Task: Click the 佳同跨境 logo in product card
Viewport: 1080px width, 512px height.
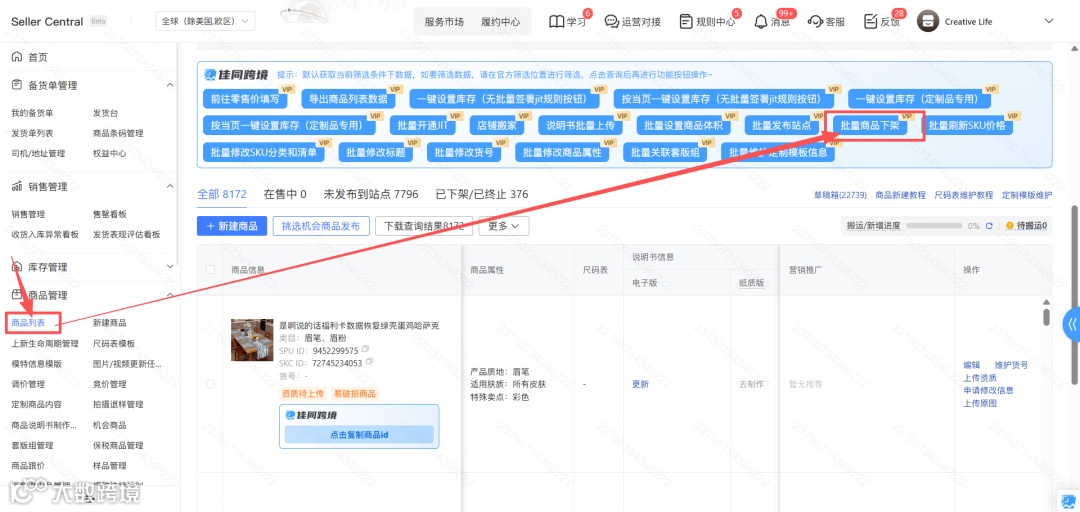Action: [311, 416]
